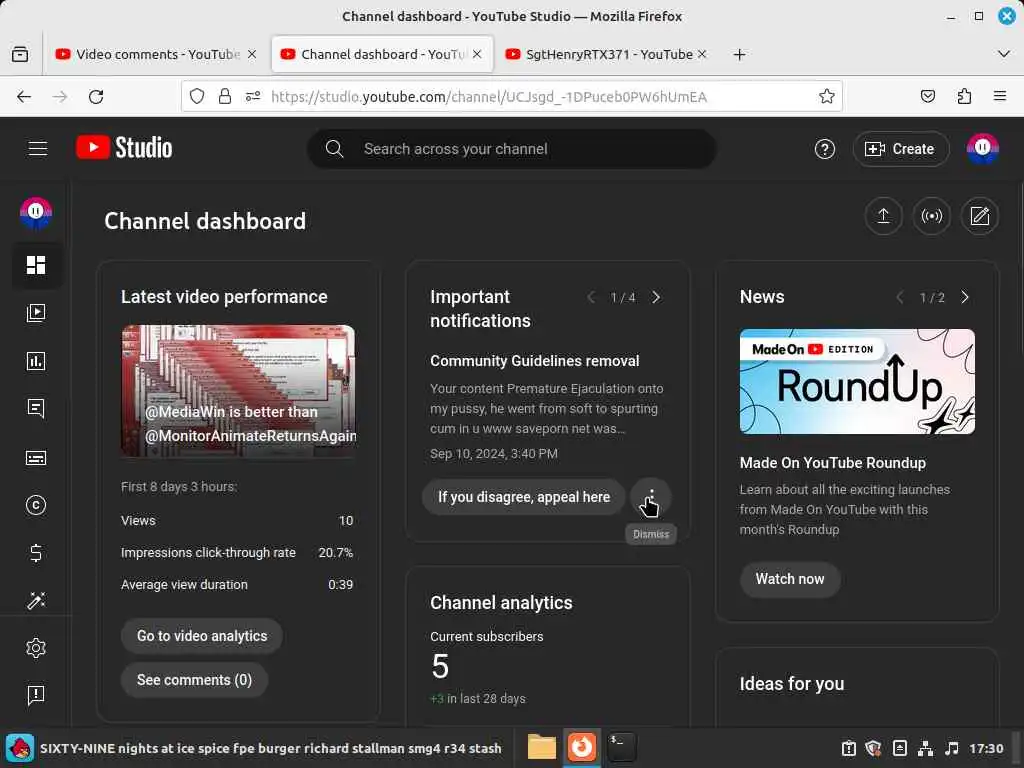
Task: Open a new browser tab
Action: [x=739, y=54]
